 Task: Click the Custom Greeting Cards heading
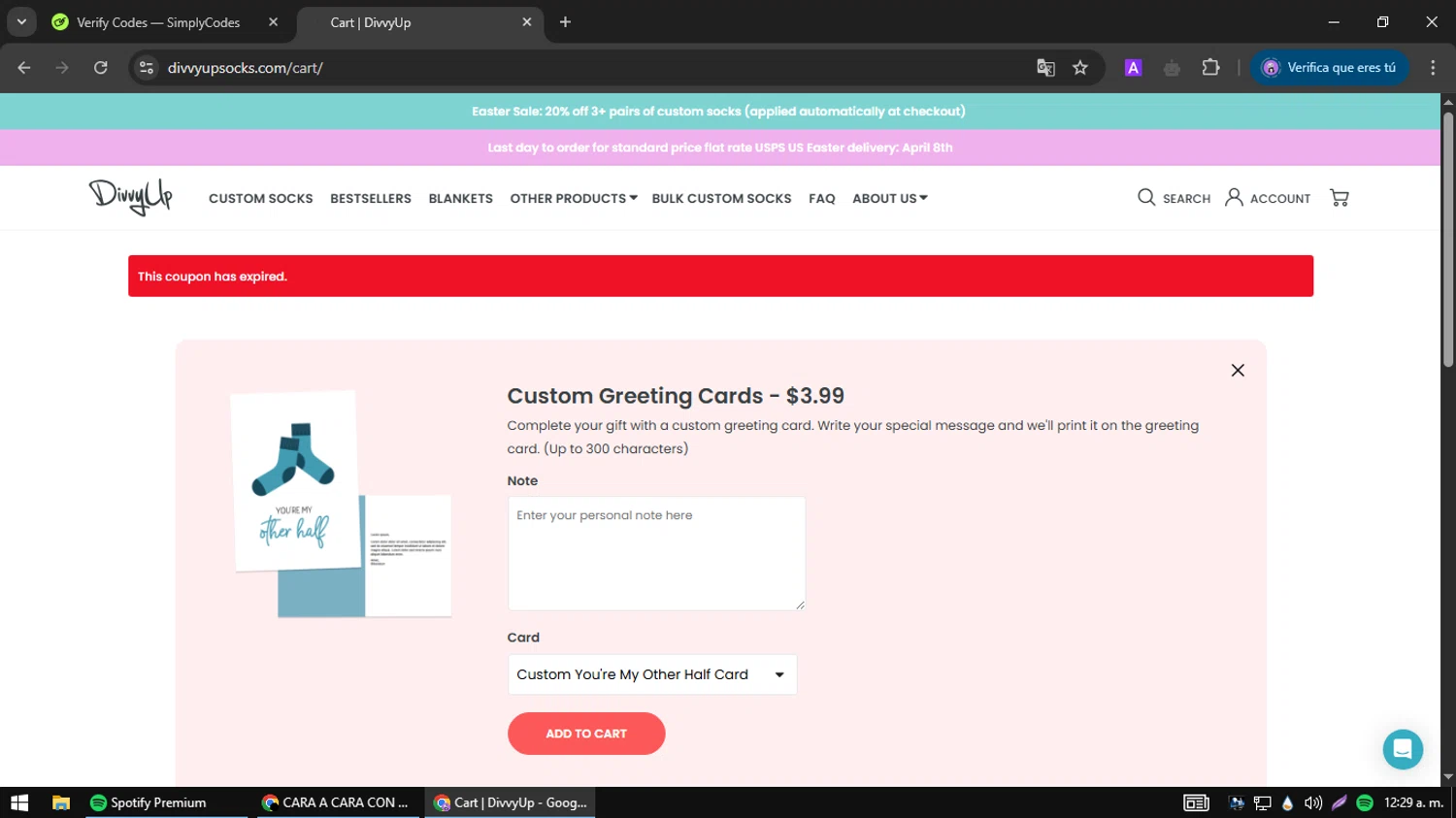click(x=676, y=396)
